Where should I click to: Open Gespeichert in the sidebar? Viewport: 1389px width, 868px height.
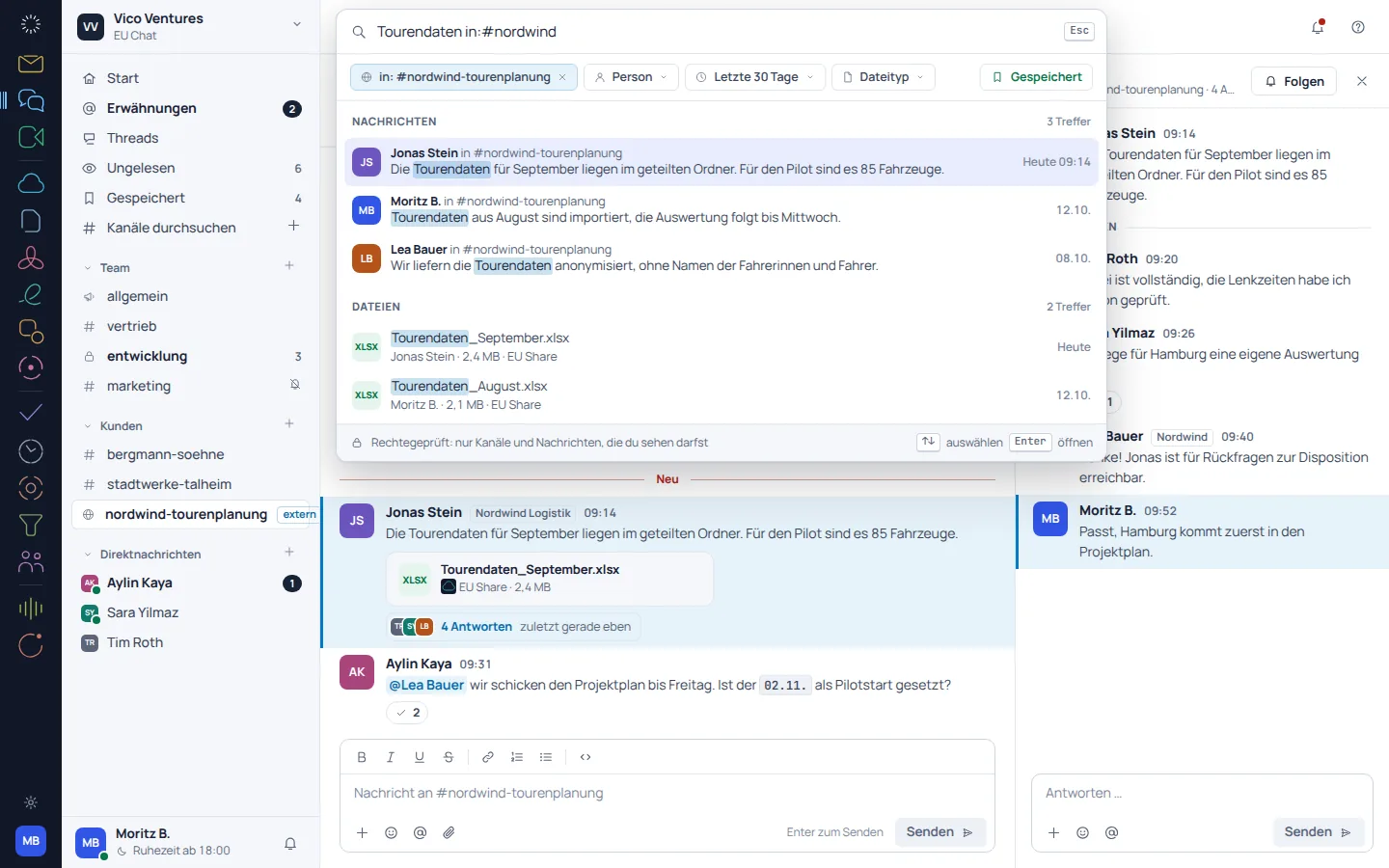191,198
